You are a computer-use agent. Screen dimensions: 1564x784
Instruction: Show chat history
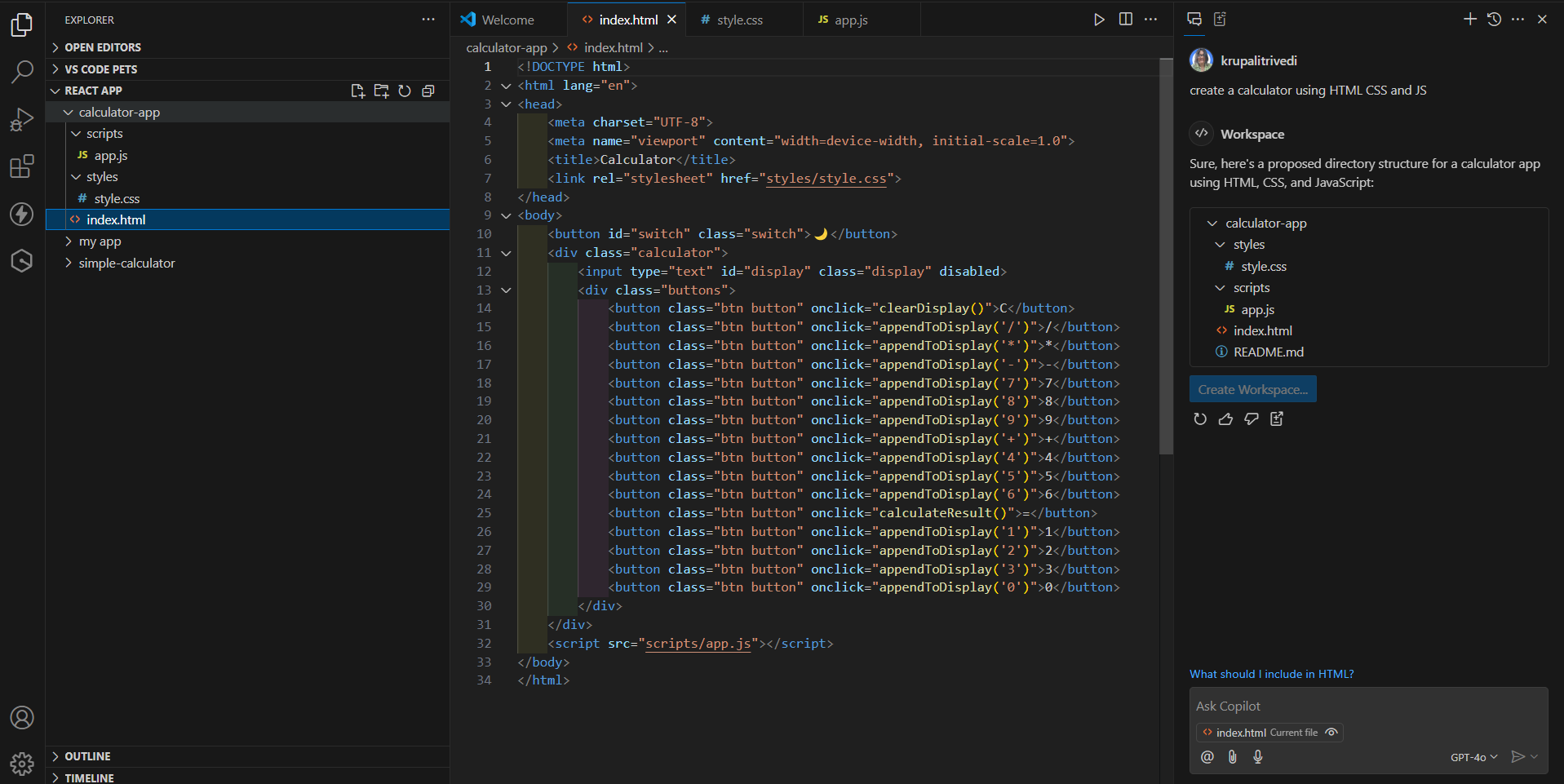point(1494,20)
